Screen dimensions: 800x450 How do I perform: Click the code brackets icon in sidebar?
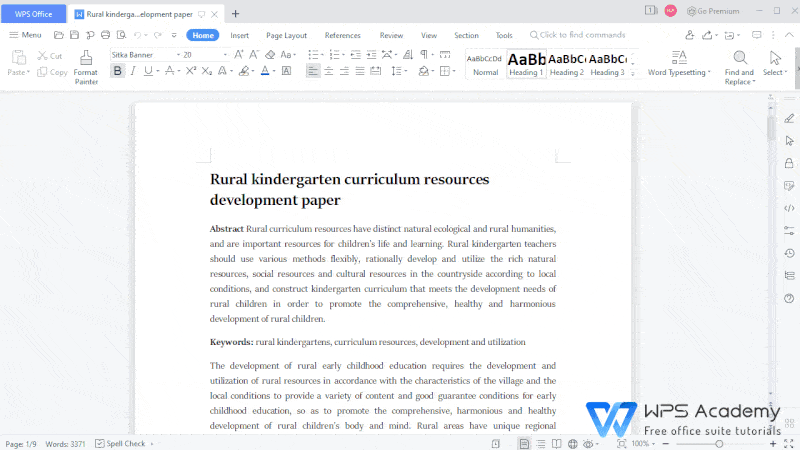(x=789, y=208)
